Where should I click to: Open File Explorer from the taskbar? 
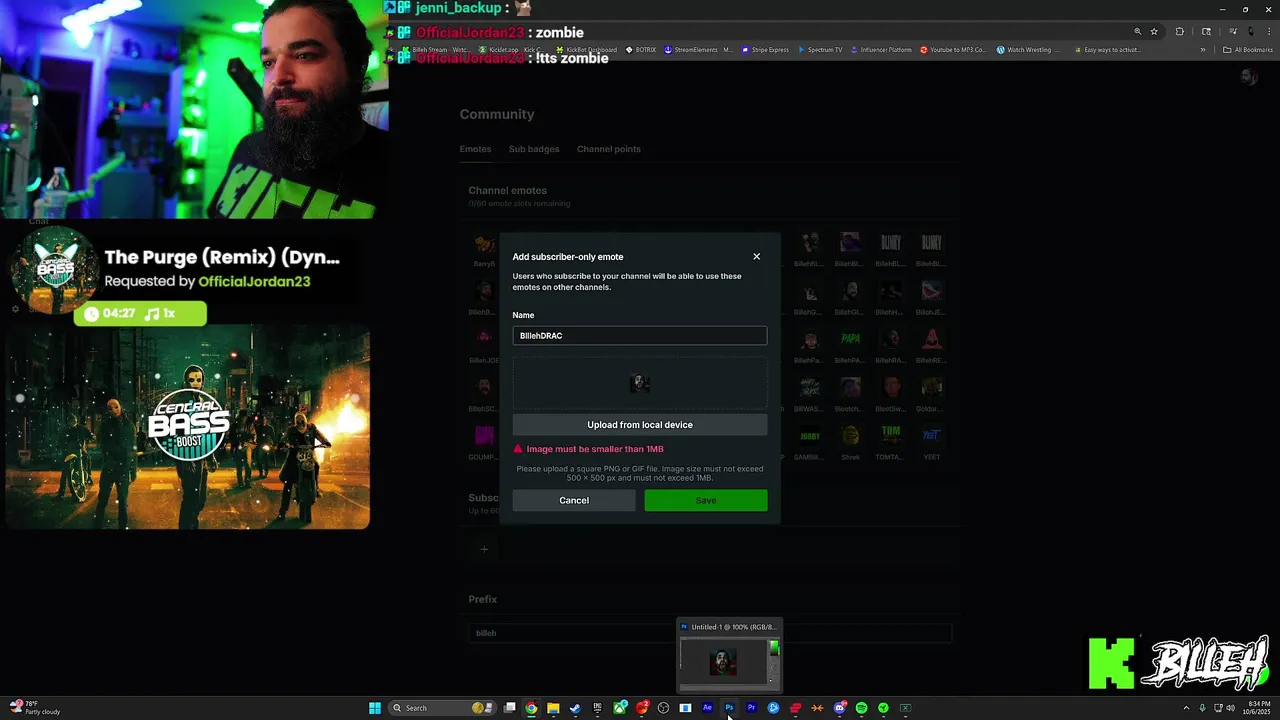pyautogui.click(x=553, y=708)
